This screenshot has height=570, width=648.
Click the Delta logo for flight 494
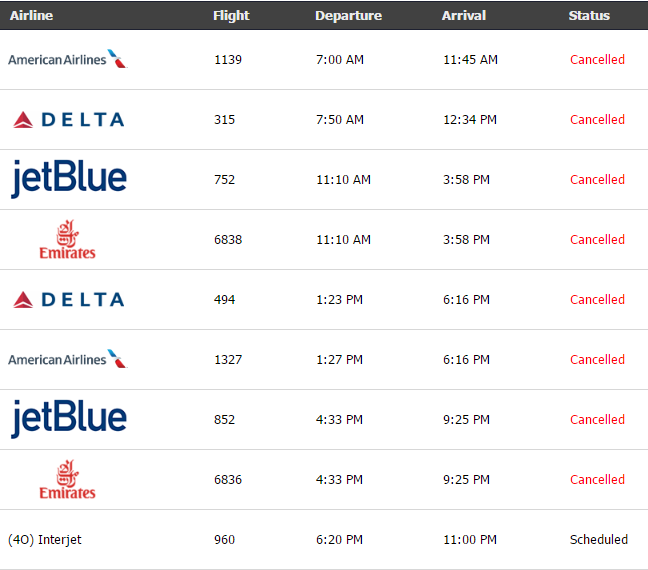(x=68, y=300)
